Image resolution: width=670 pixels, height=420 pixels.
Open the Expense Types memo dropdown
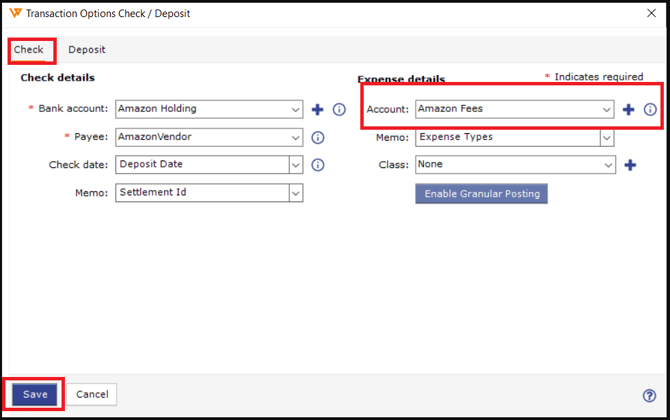tap(607, 138)
